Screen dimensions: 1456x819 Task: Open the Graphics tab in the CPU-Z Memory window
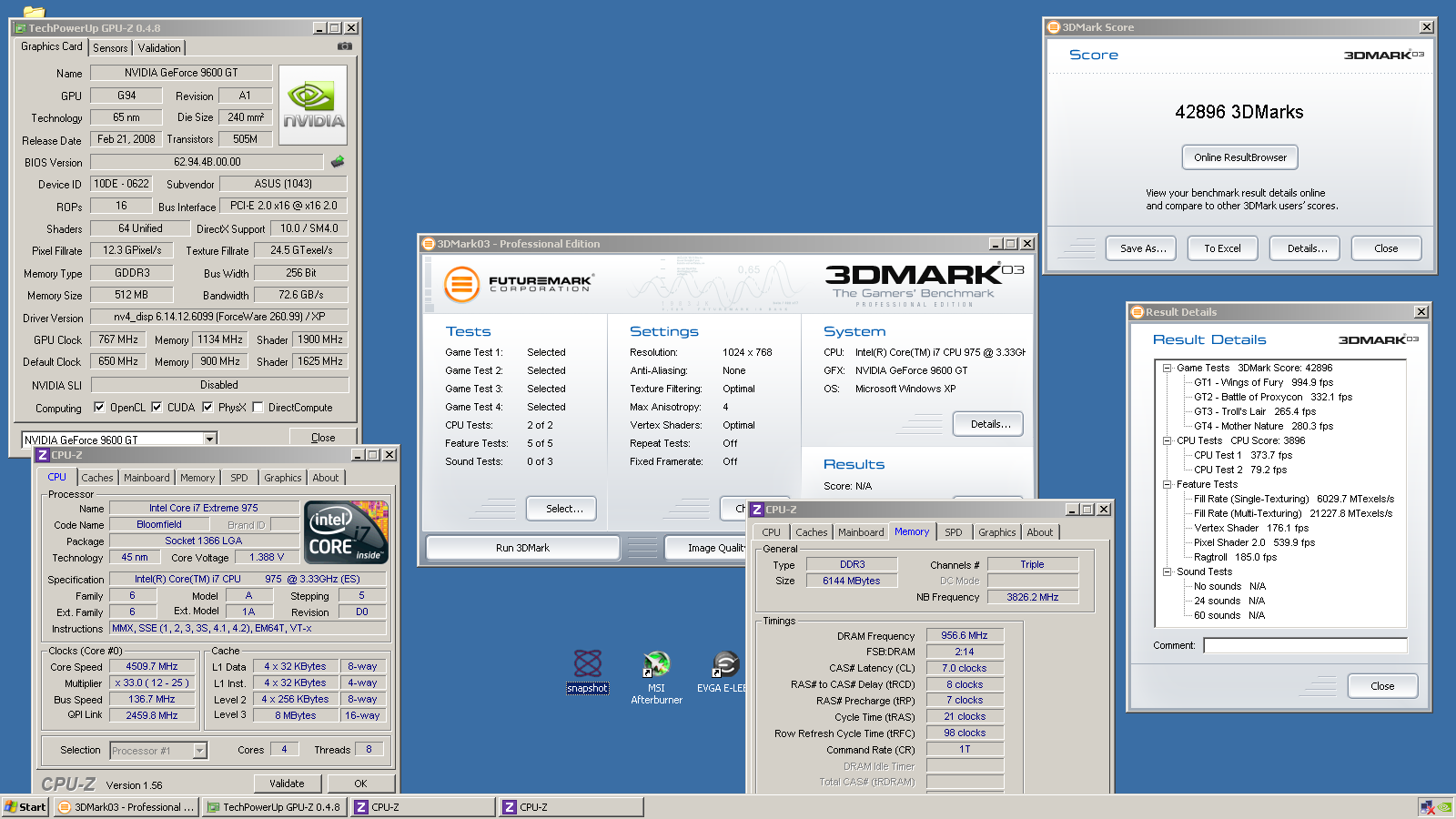[x=996, y=532]
